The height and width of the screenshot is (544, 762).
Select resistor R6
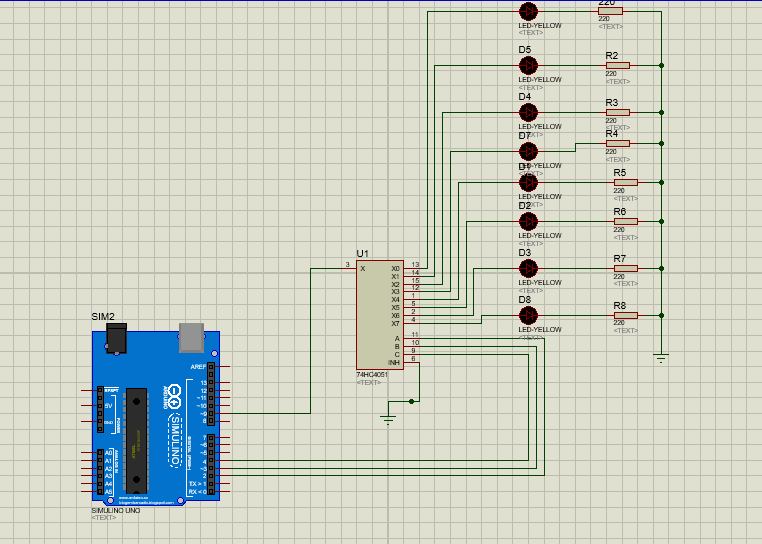pyautogui.click(x=625, y=222)
